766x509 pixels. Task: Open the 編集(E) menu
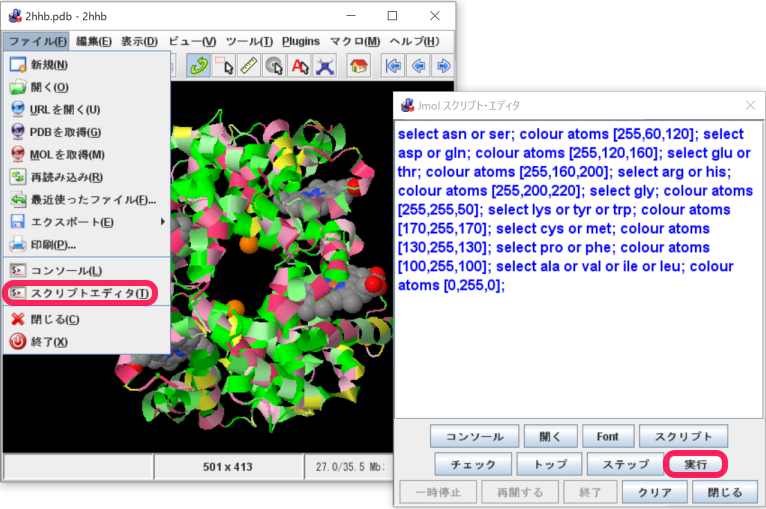(93, 41)
